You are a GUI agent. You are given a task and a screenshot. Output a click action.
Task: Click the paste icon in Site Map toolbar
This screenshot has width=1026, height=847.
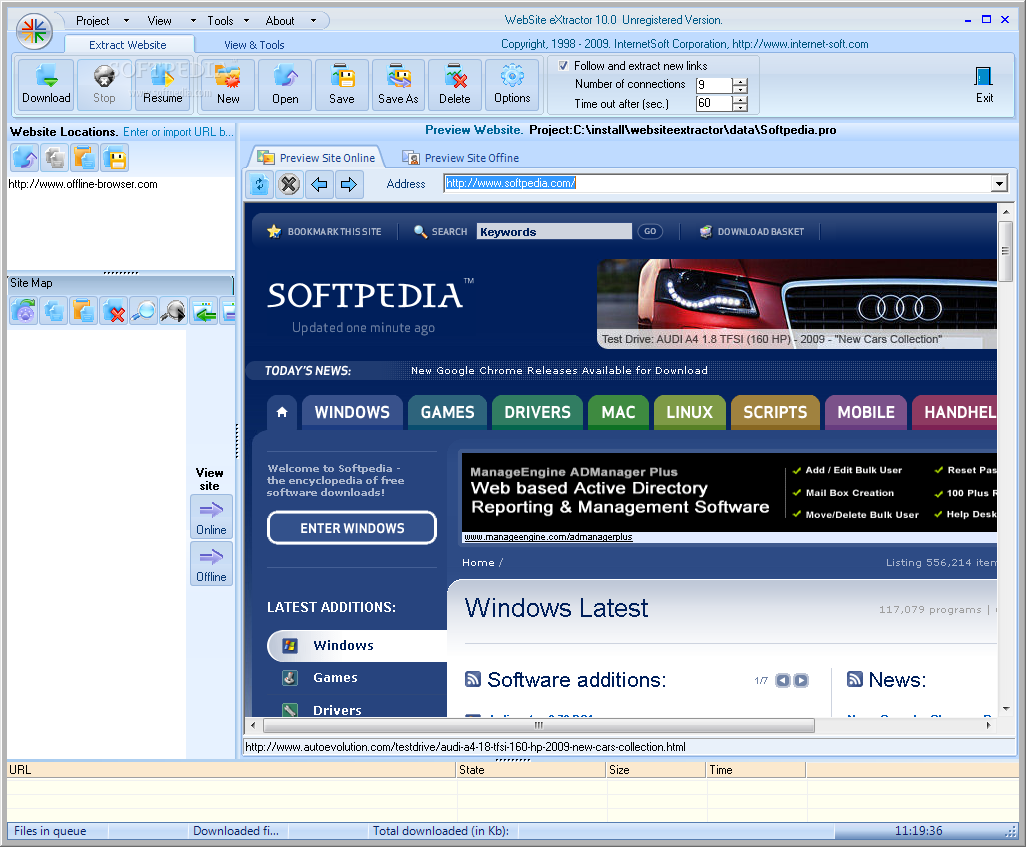tap(84, 311)
